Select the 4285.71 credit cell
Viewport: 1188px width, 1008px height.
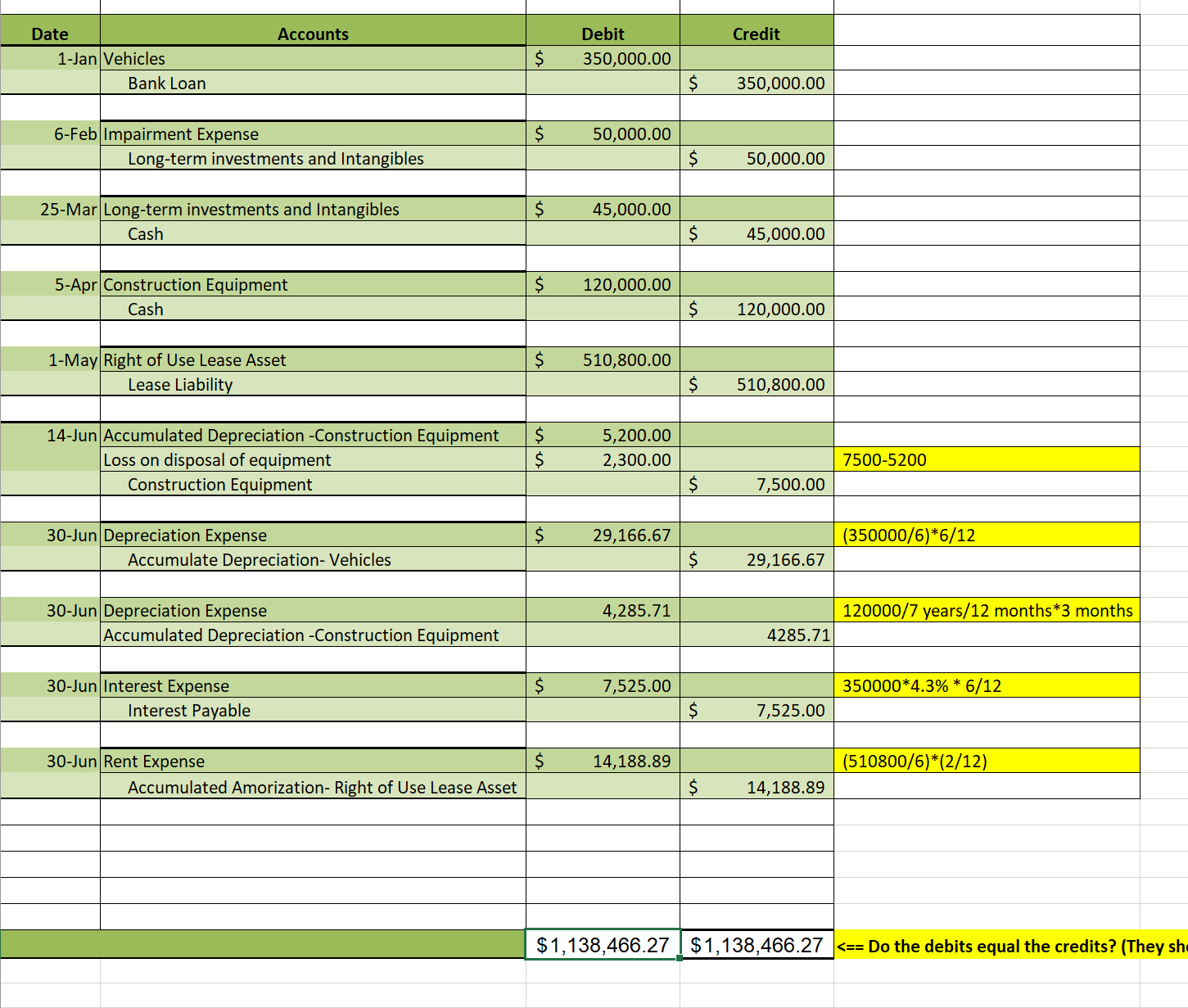[757, 635]
